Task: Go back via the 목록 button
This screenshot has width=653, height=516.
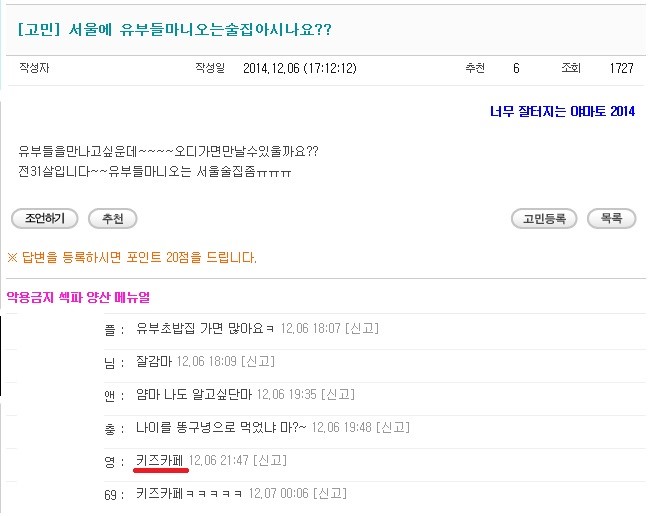Action: (x=611, y=218)
